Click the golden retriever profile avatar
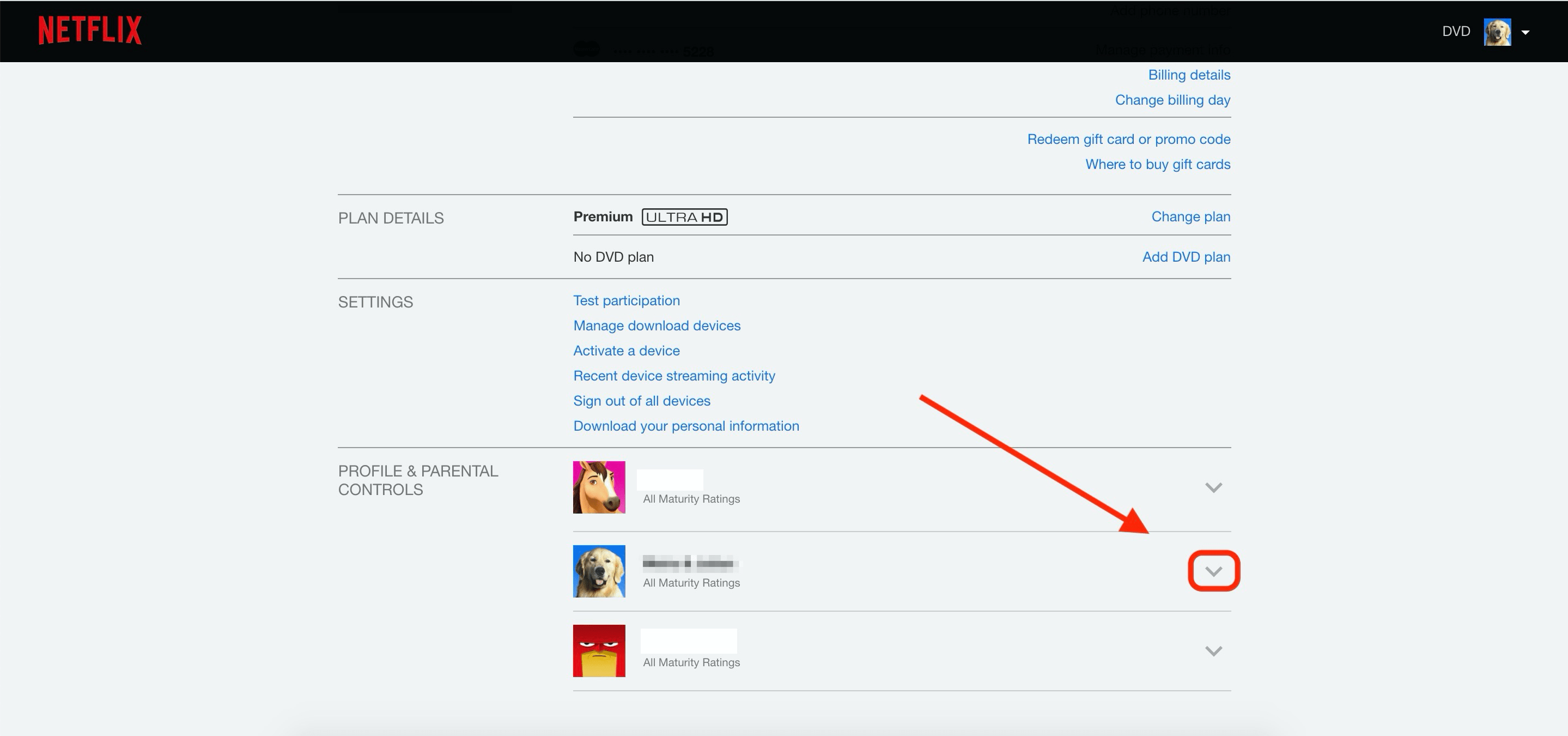This screenshot has height=736, width=1568. pyautogui.click(x=599, y=571)
